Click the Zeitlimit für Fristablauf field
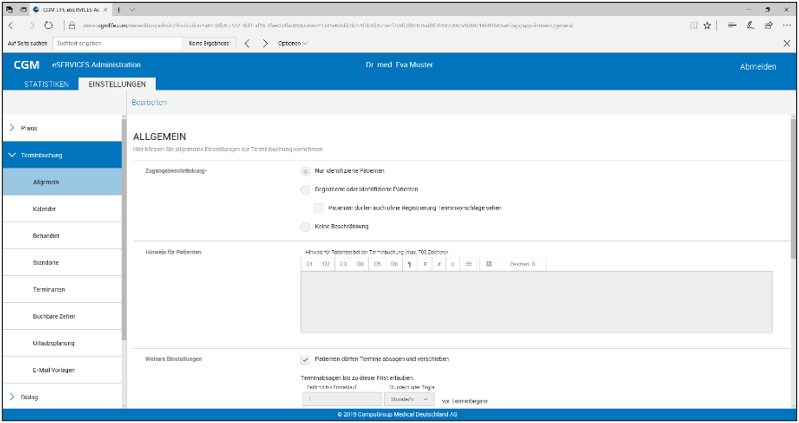The height and width of the screenshot is (423, 799). 341,399
